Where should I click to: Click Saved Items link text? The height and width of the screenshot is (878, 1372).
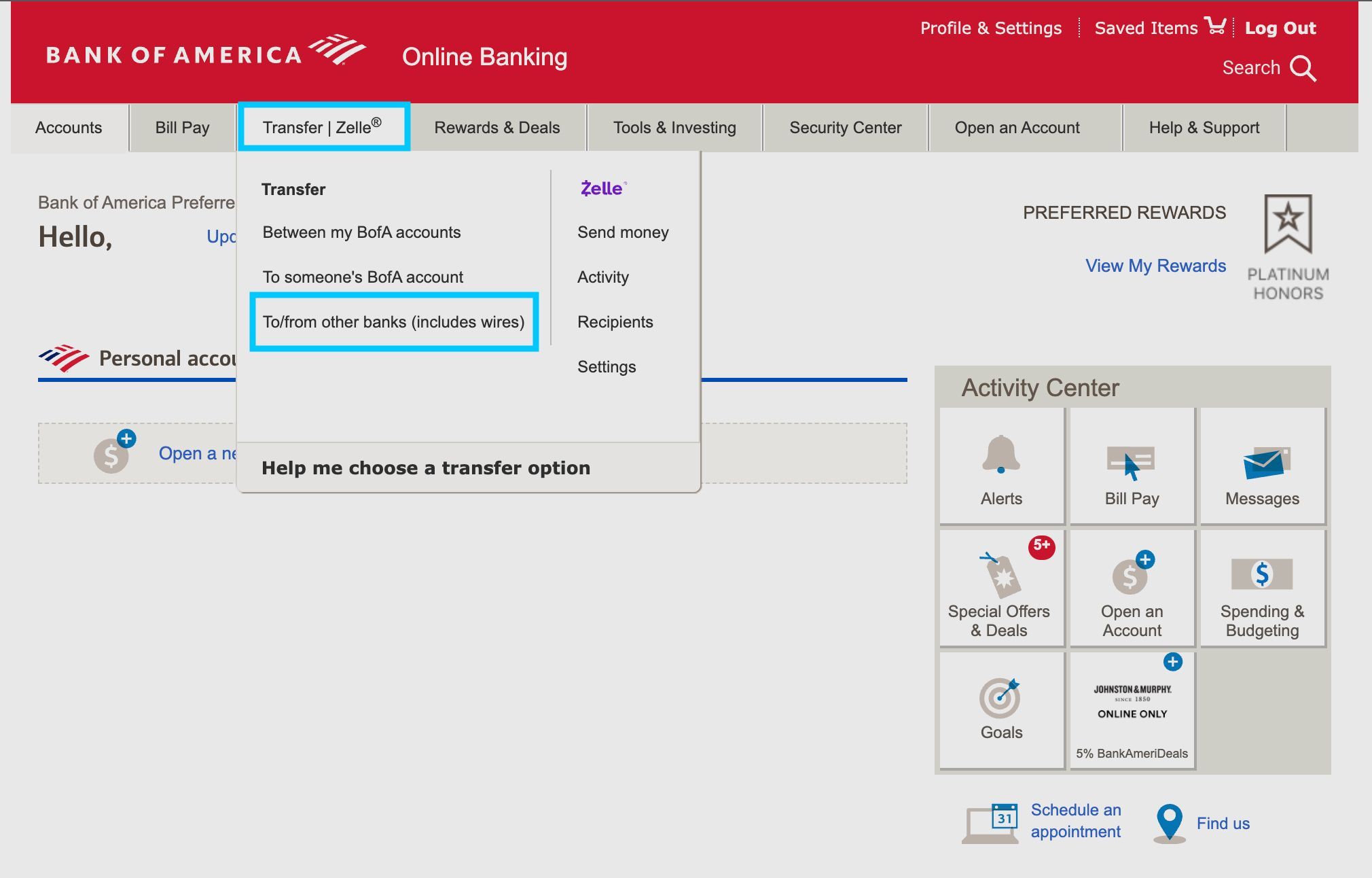[x=1146, y=28]
